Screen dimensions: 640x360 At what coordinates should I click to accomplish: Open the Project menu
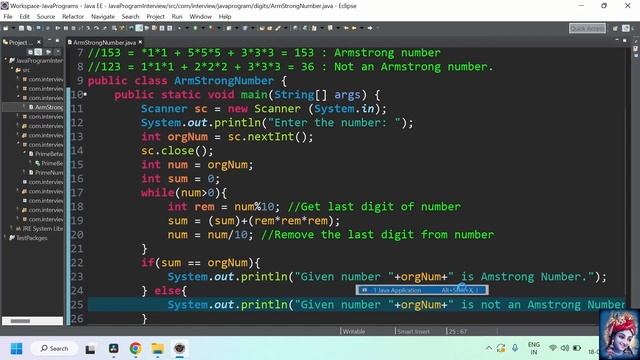pyautogui.click(x=155, y=17)
